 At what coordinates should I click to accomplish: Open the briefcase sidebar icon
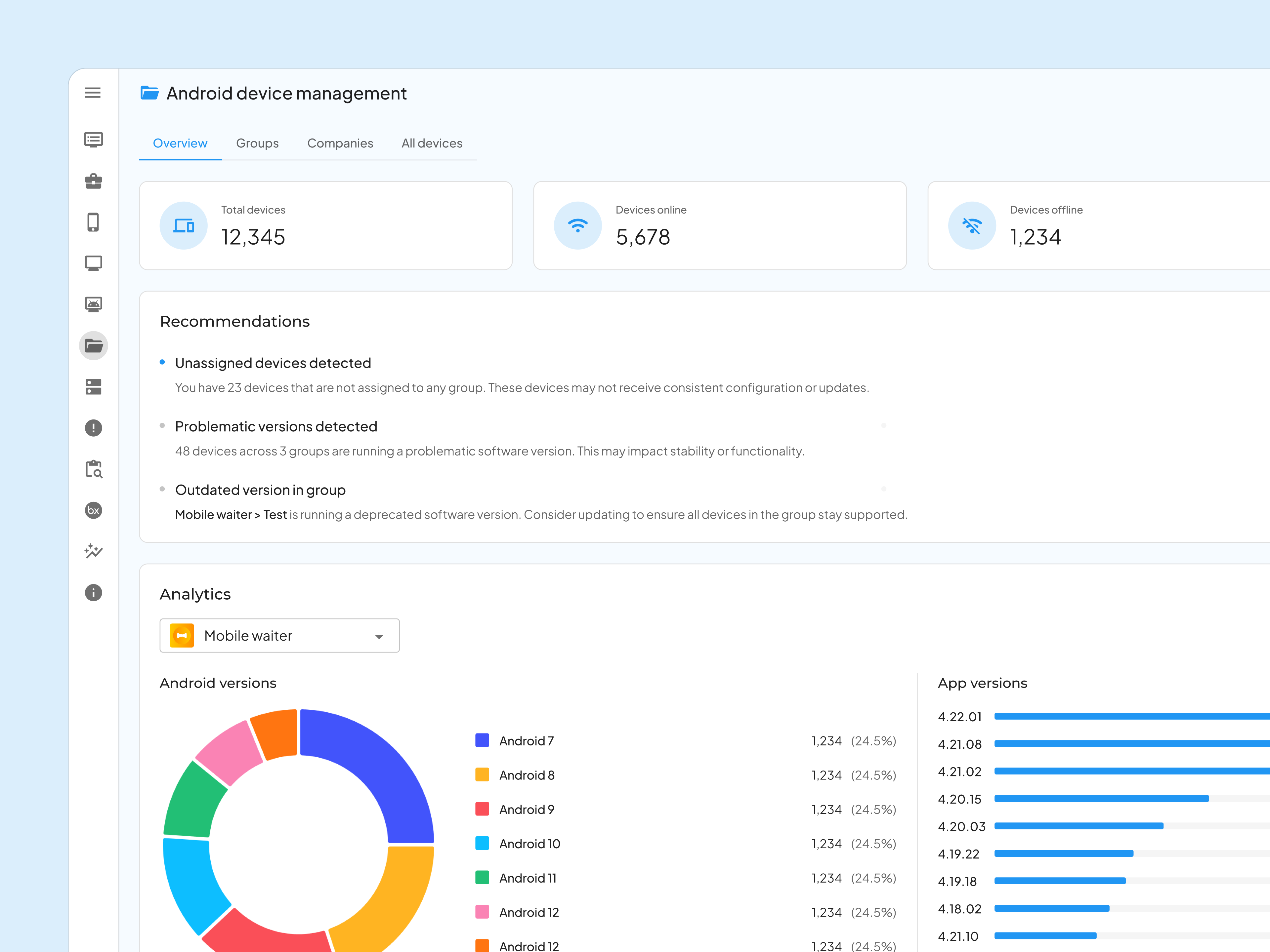coord(93,181)
